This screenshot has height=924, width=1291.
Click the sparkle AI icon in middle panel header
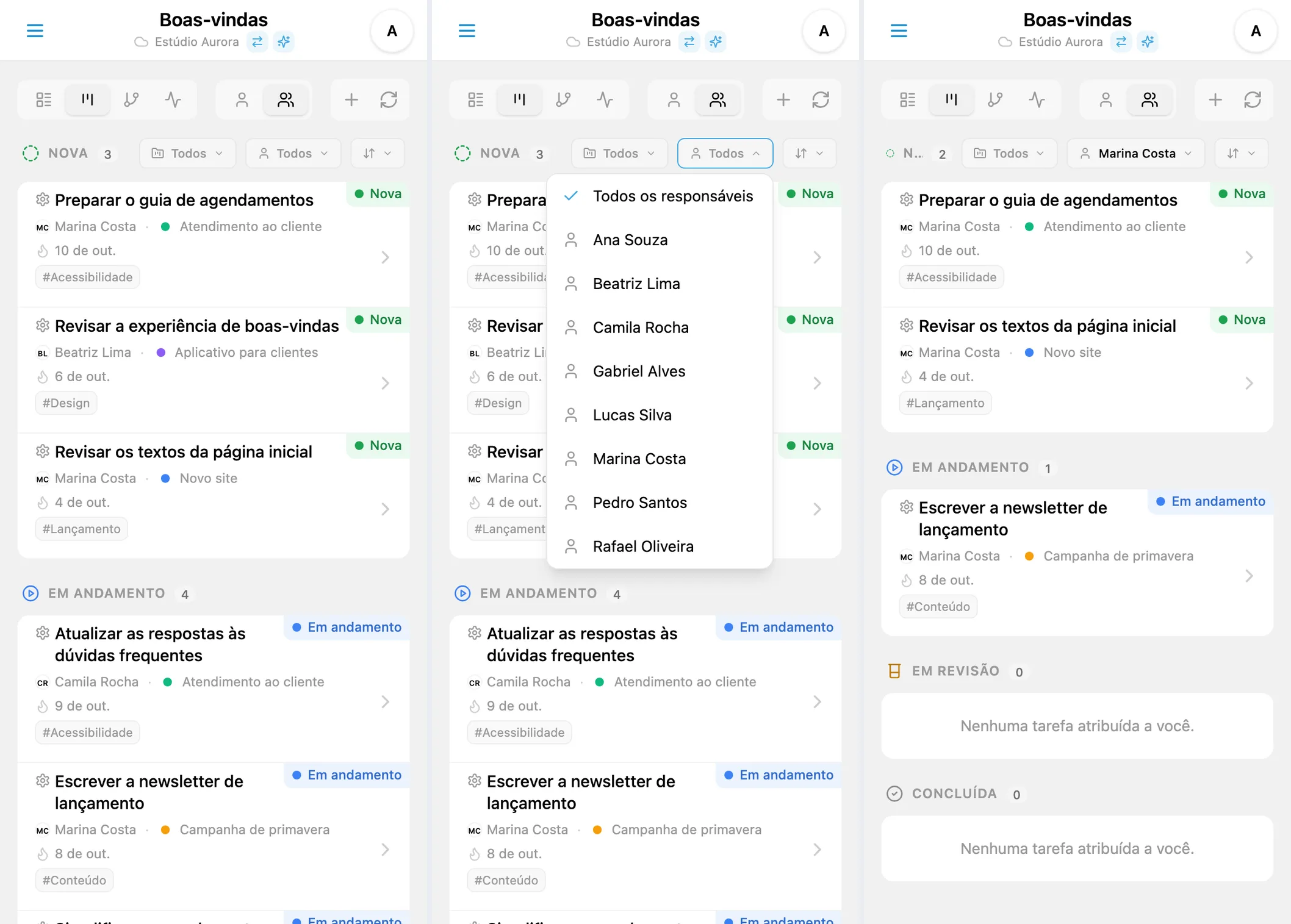pos(716,41)
